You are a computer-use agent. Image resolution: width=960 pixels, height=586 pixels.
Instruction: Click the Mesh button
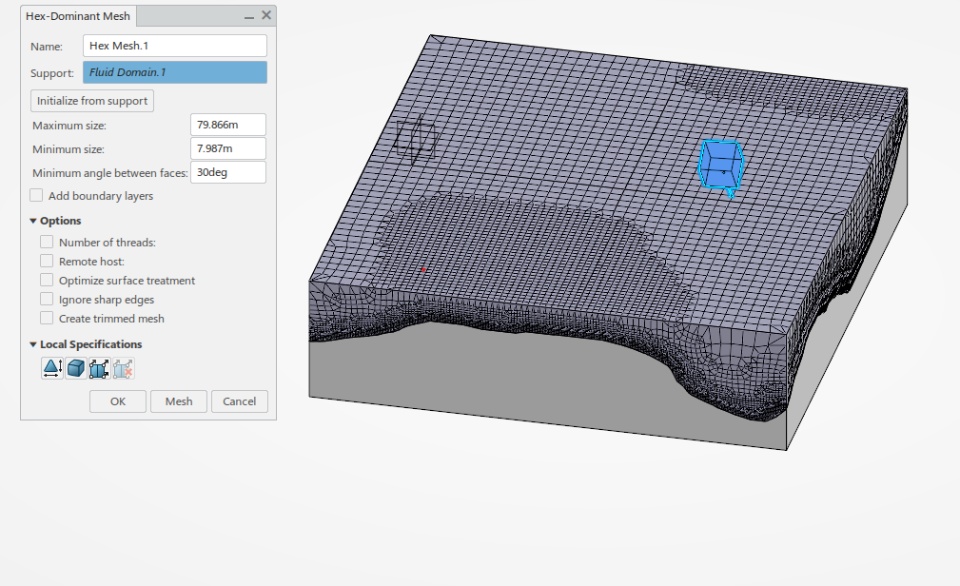(179, 402)
